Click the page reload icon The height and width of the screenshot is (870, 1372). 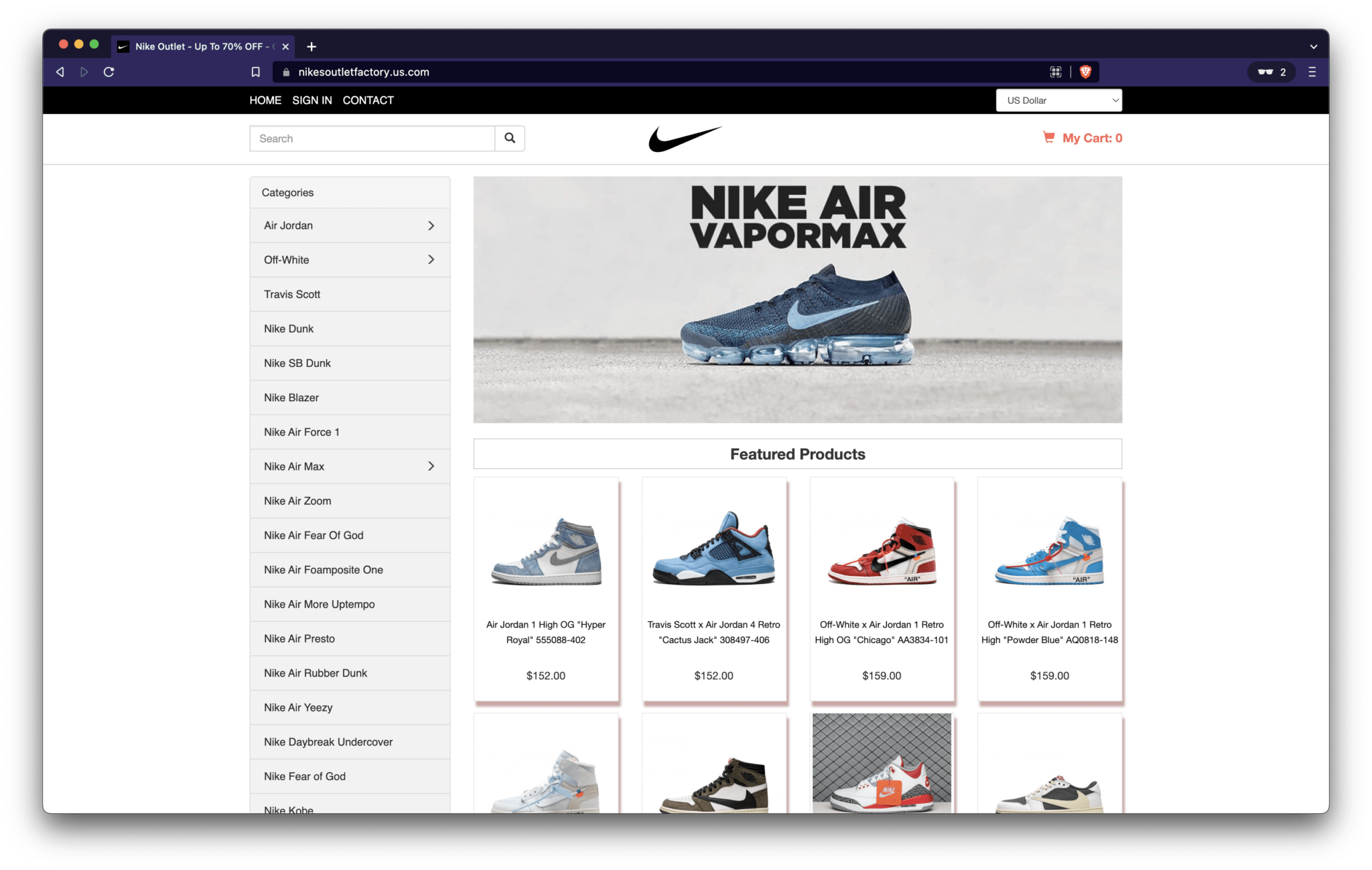click(x=109, y=72)
